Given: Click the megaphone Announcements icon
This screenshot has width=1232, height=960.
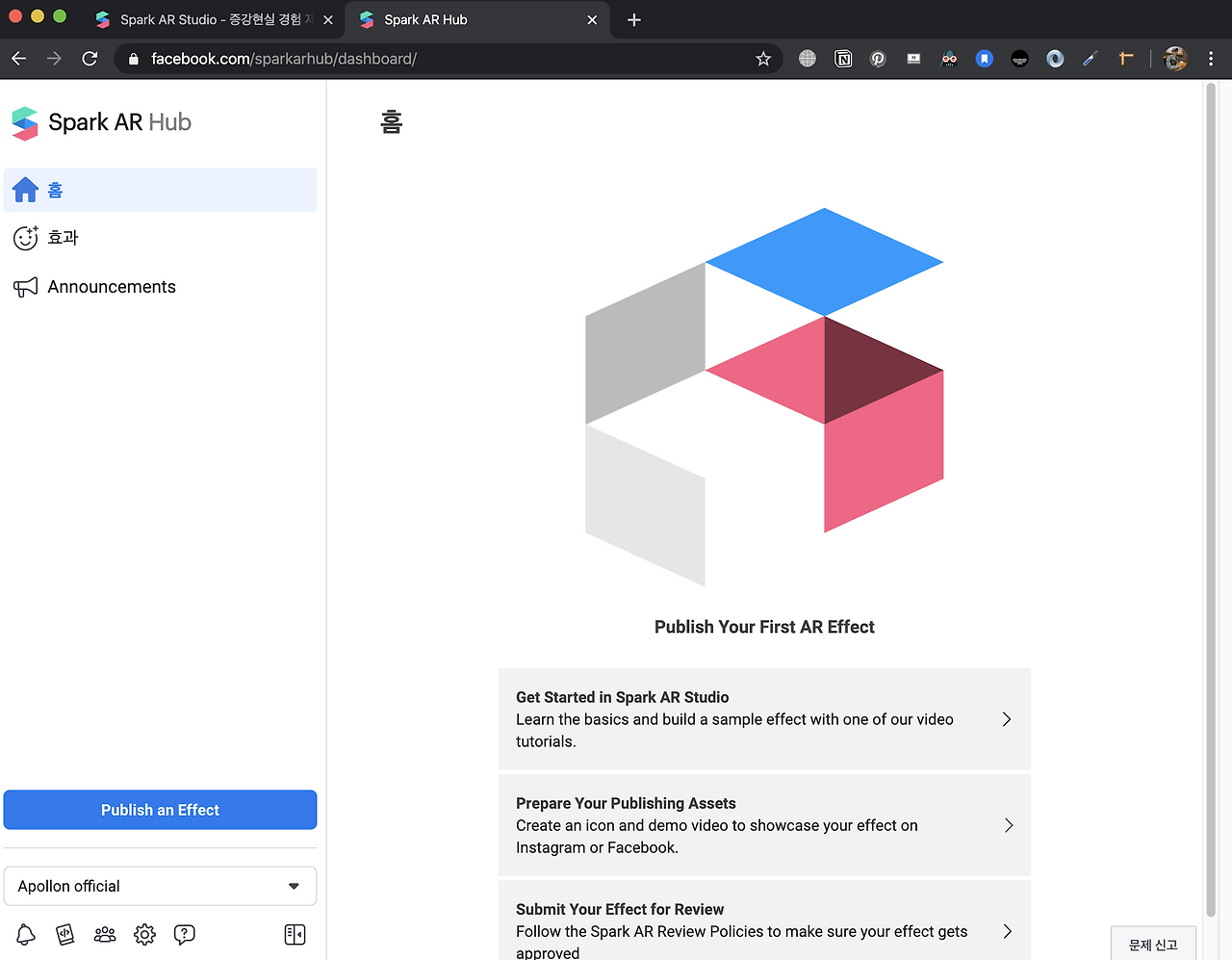Looking at the screenshot, I should point(26,287).
